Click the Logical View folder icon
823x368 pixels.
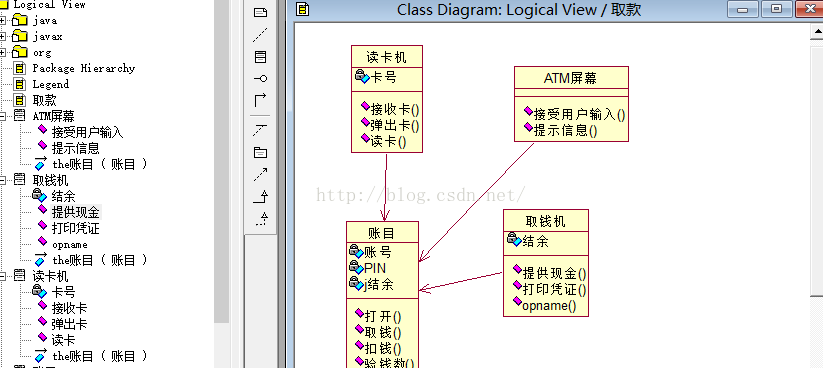4,4
